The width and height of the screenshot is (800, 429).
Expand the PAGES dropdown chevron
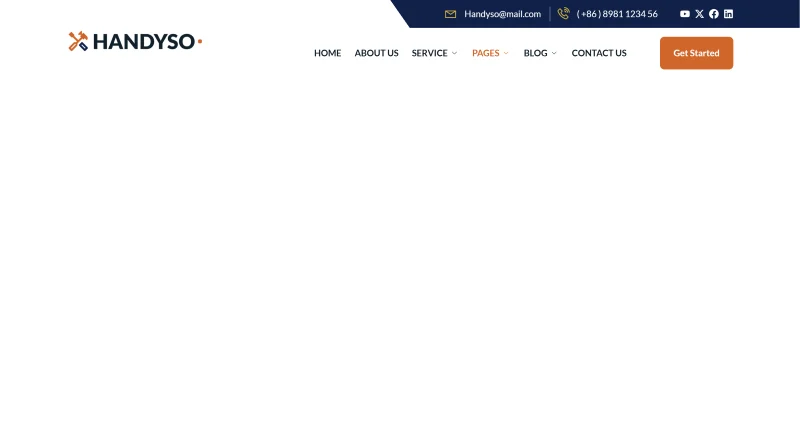click(506, 53)
